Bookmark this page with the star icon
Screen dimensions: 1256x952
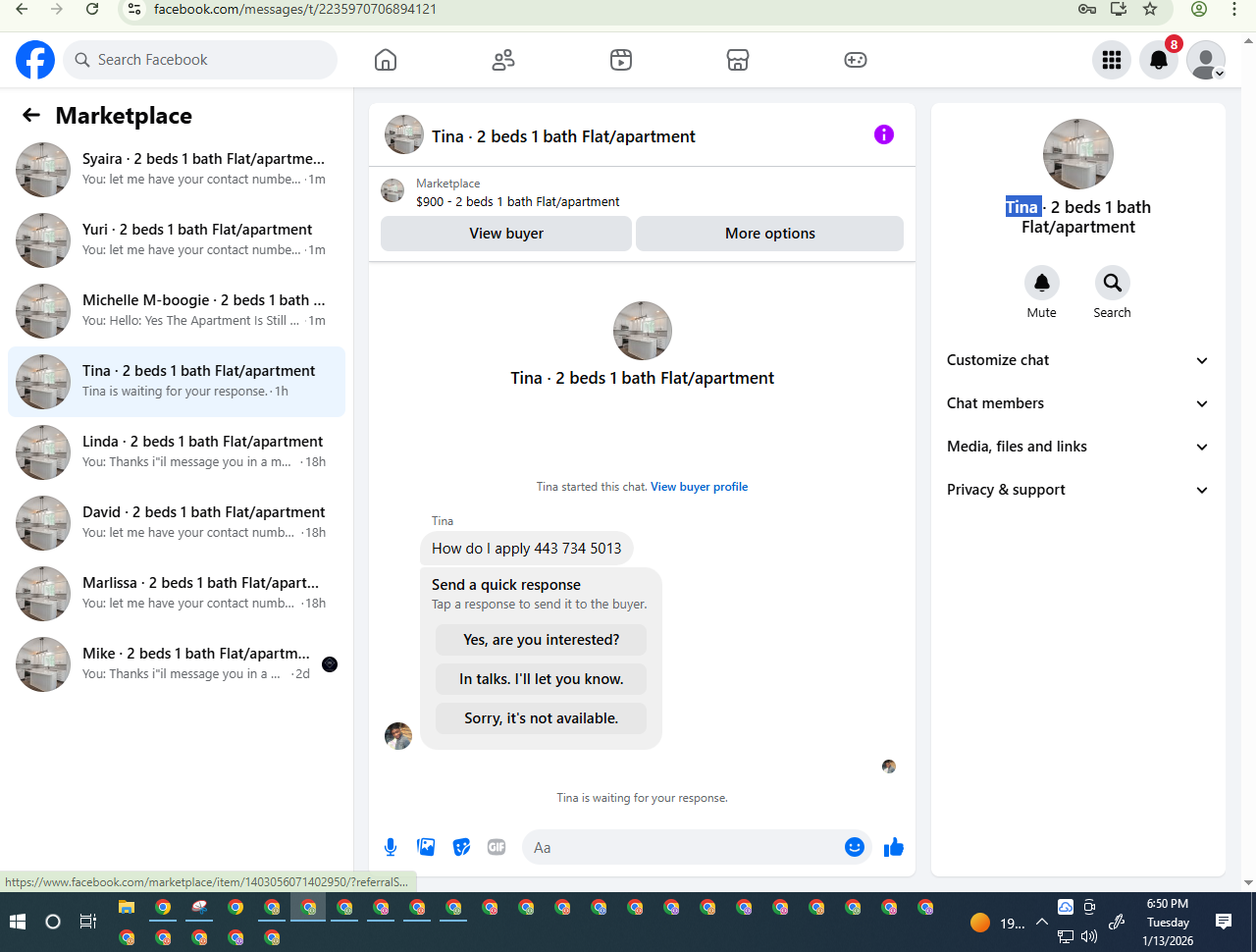point(1150,9)
